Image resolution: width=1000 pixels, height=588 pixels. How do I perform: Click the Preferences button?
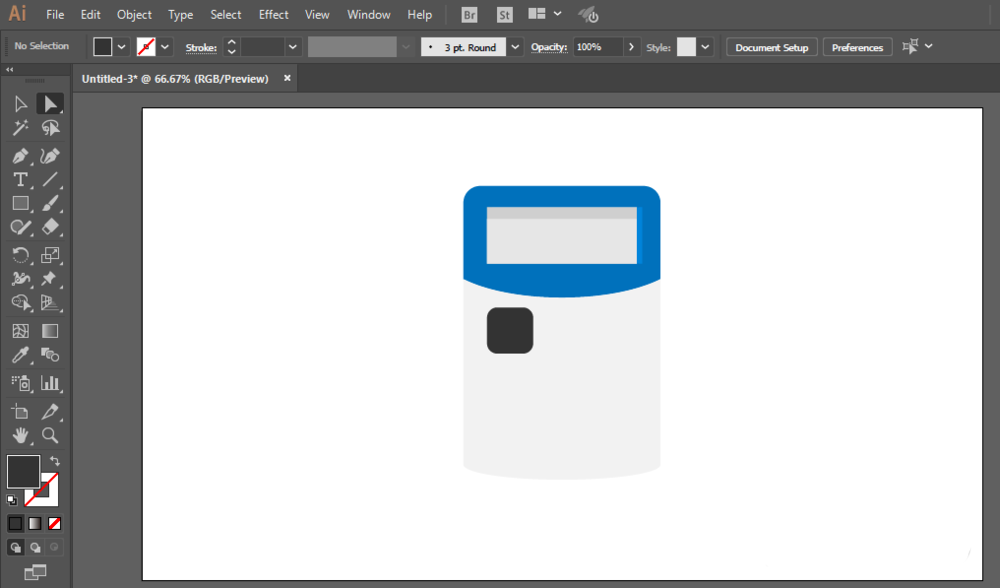tap(857, 47)
